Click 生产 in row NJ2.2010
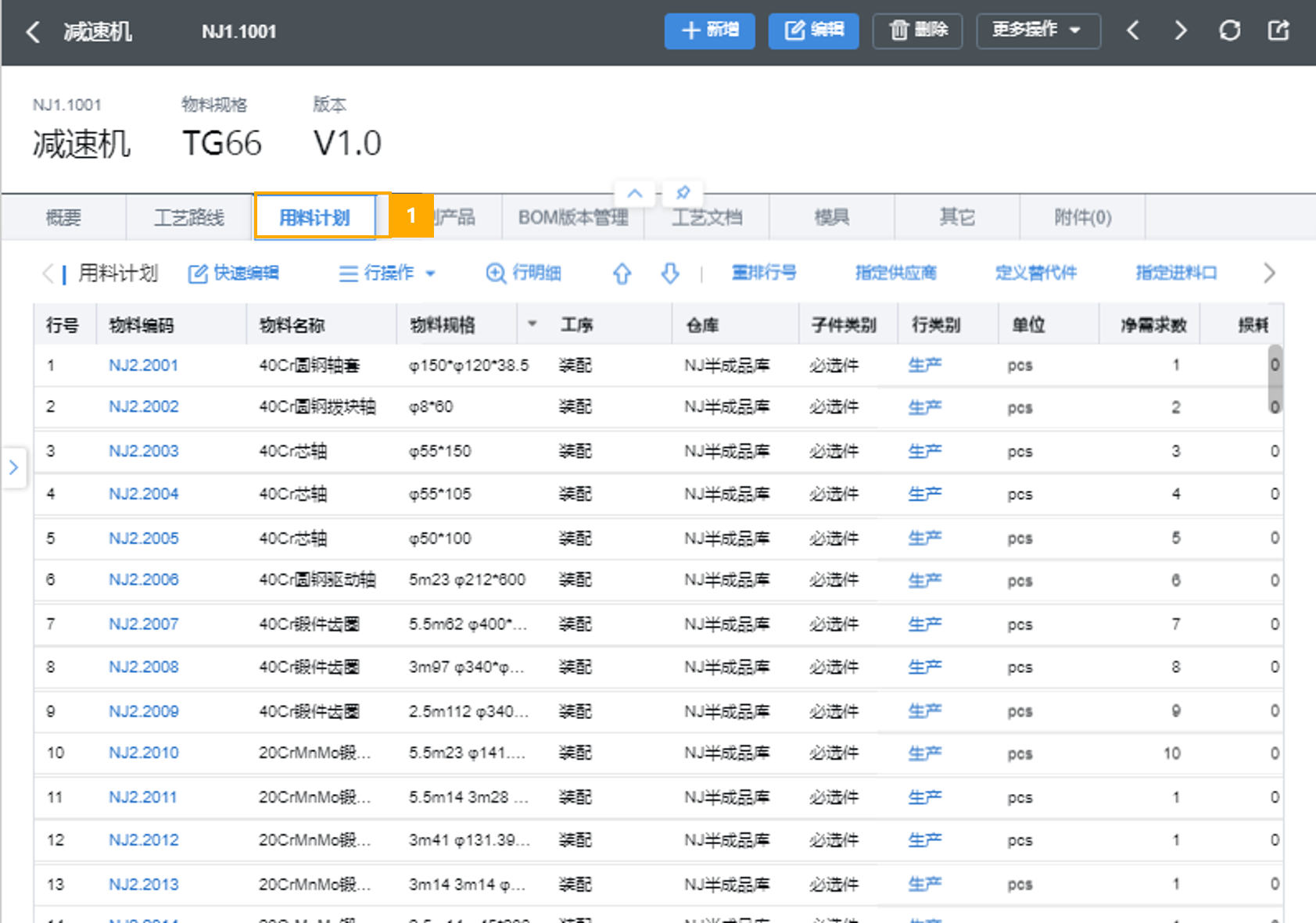Screen dimensions: 1316x923 924,753
